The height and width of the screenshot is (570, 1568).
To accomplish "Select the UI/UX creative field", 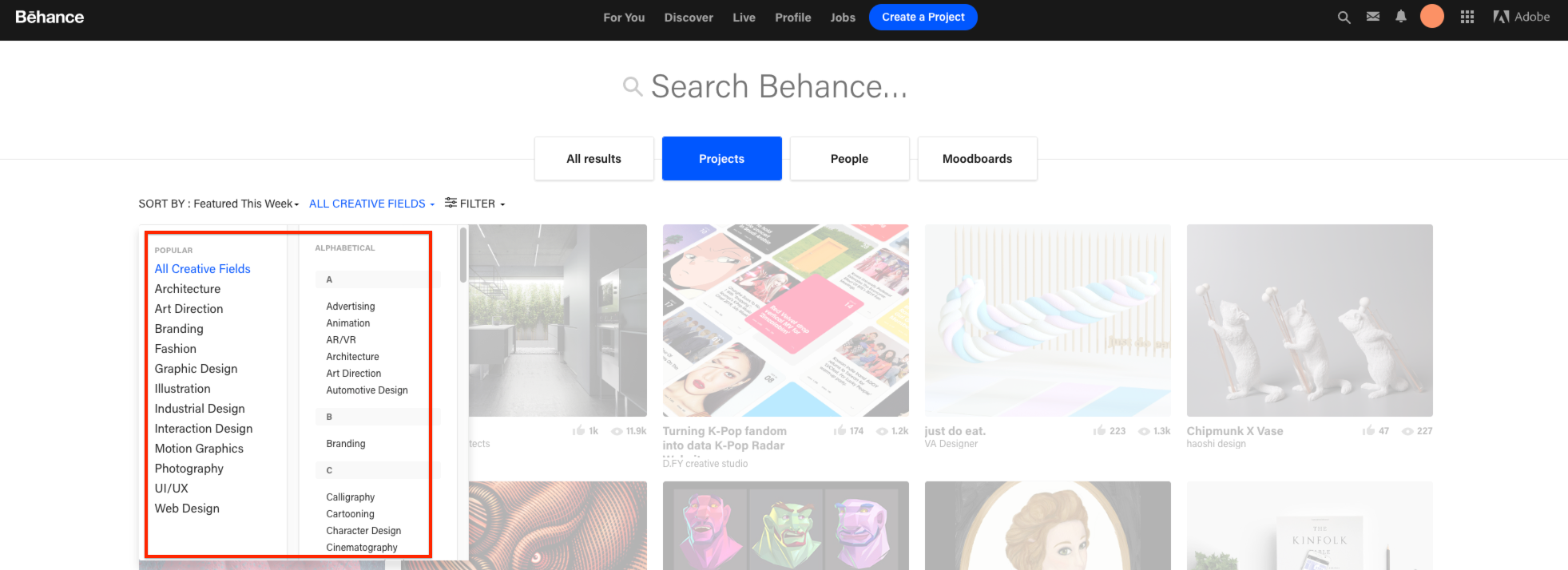I will point(172,489).
